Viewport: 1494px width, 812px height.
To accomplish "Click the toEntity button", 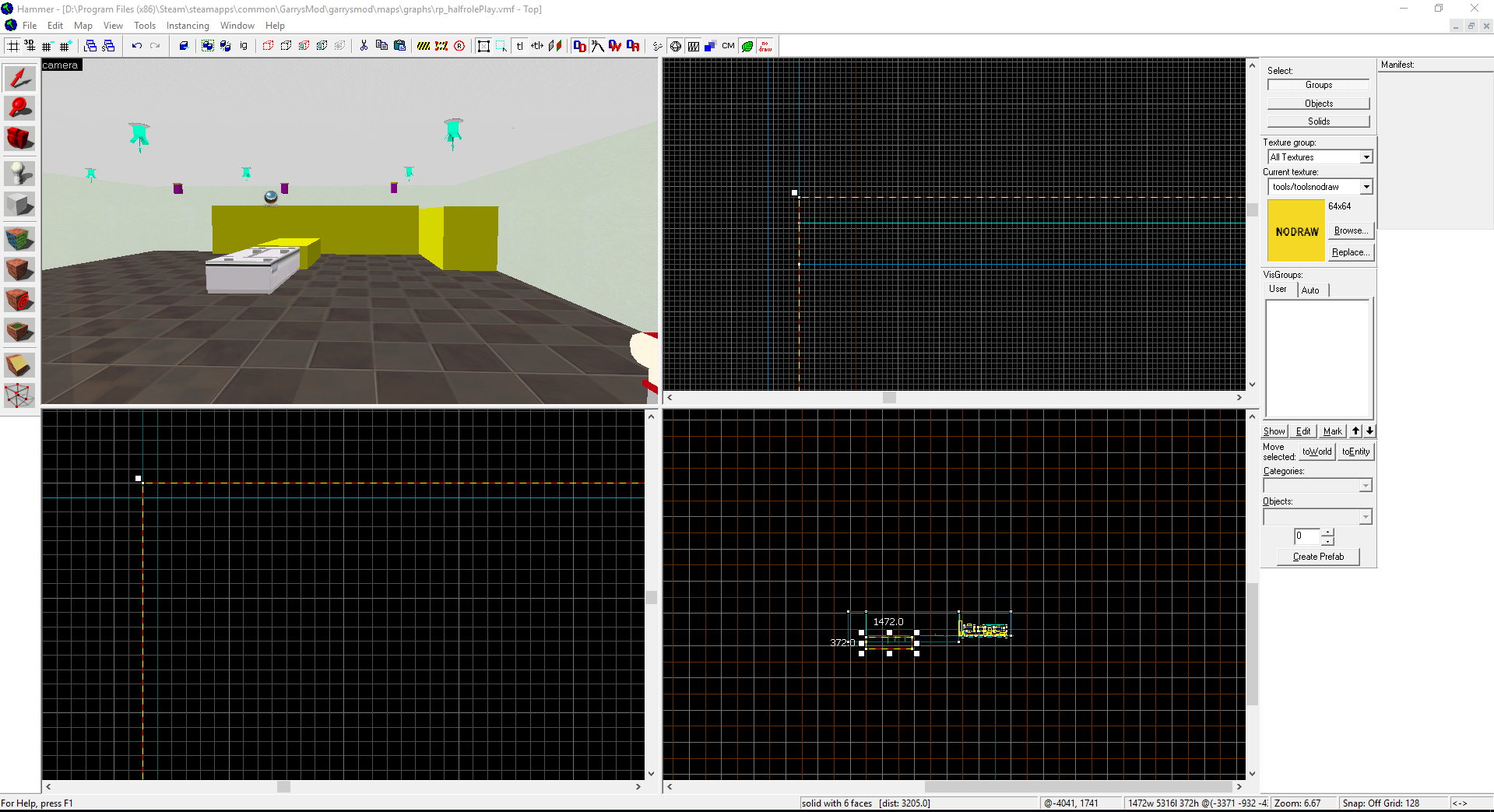I will [1355, 452].
